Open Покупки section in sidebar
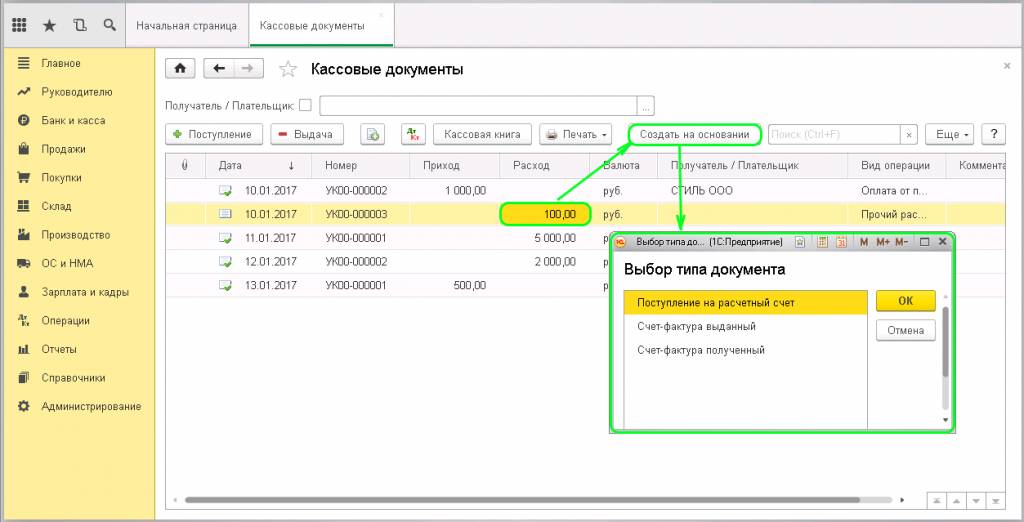Screen dimensions: 1024x522 (61, 178)
